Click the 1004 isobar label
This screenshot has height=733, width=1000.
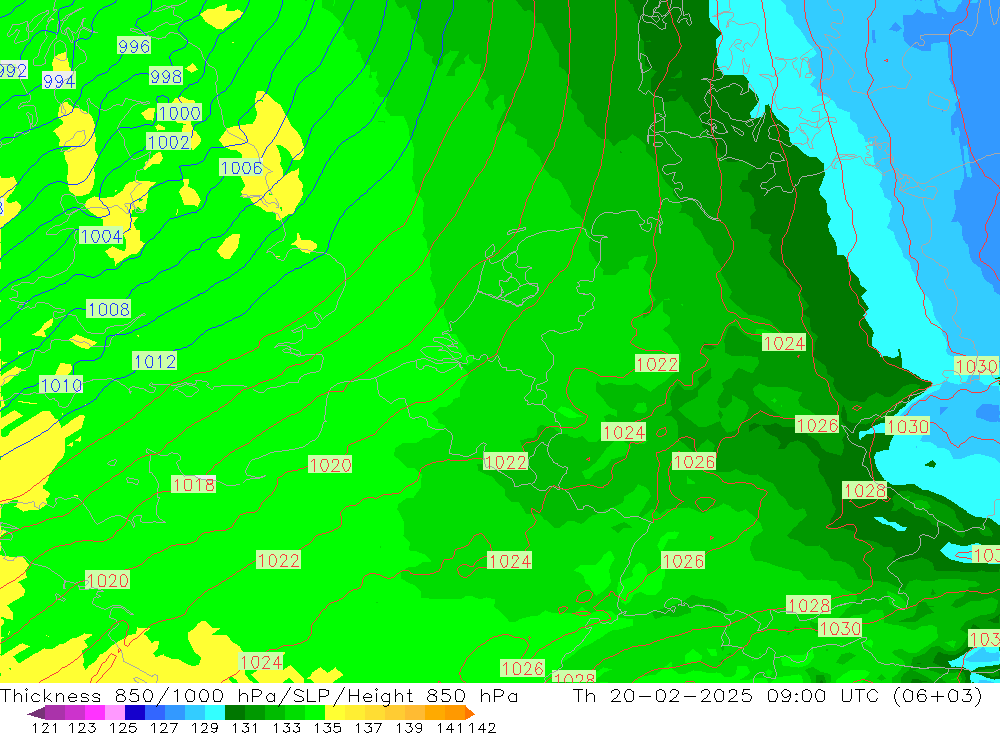[101, 236]
